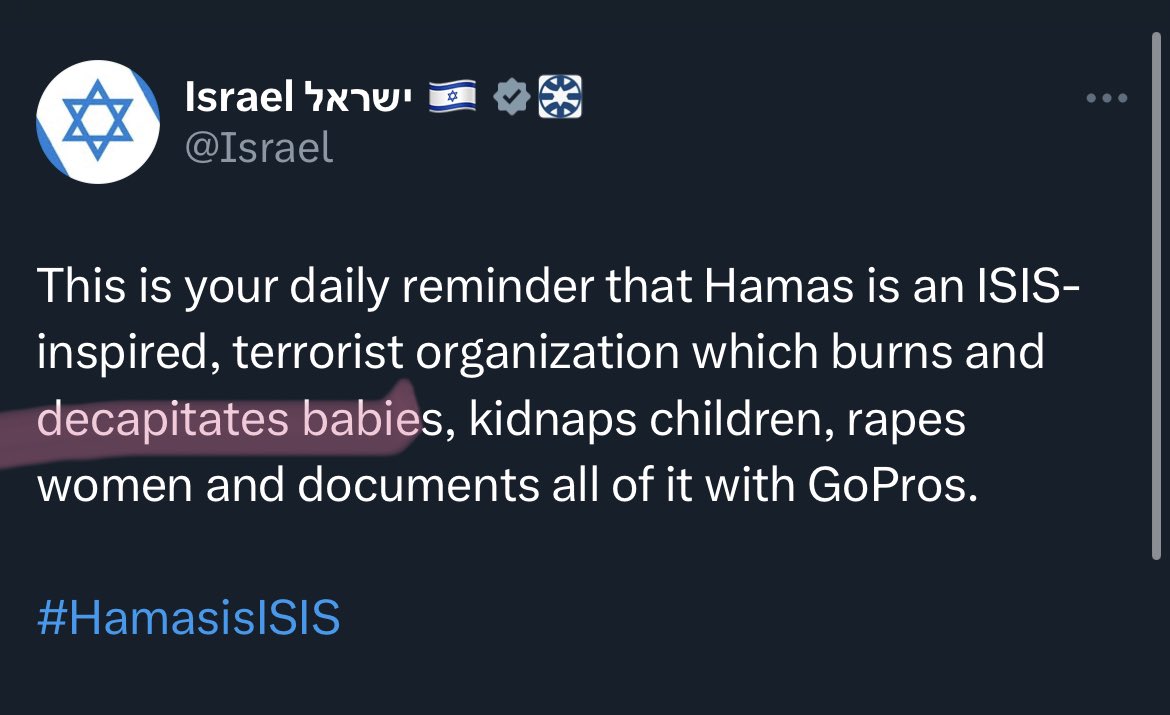Screen dimensions: 1170x715
Task: Click the pink highlighted phrase in the tweet
Action: coord(226,420)
